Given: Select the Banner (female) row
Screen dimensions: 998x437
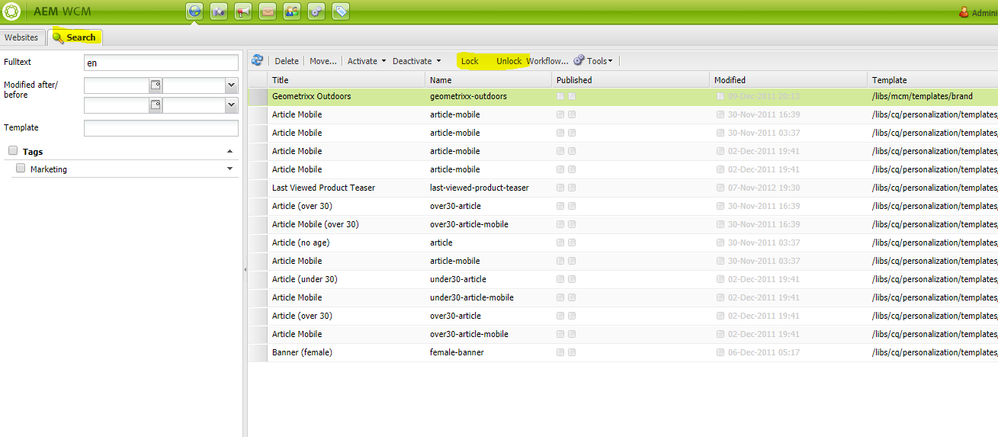Looking at the screenshot, I should click(623, 352).
